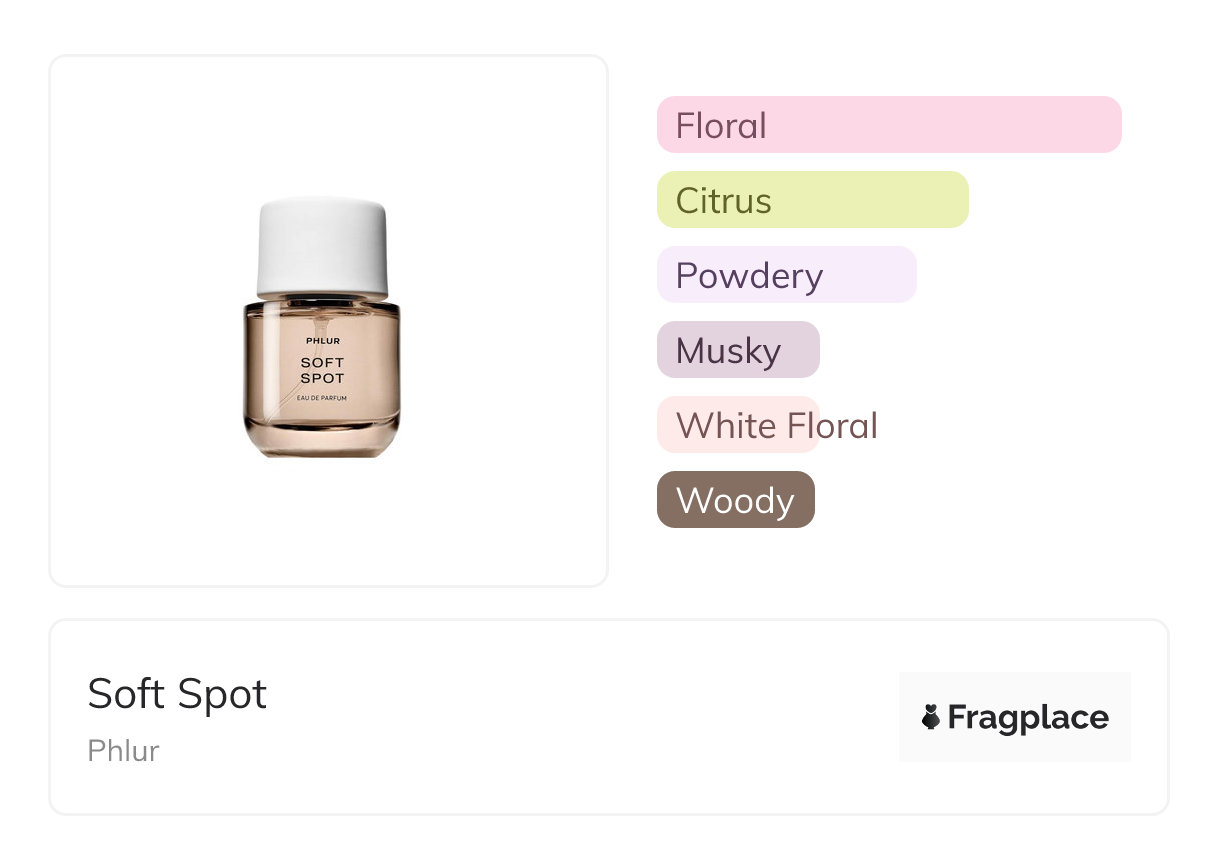Click the word Musky in the accord list
Image resolution: width=1218 pixels, height=864 pixels.
coord(728,351)
